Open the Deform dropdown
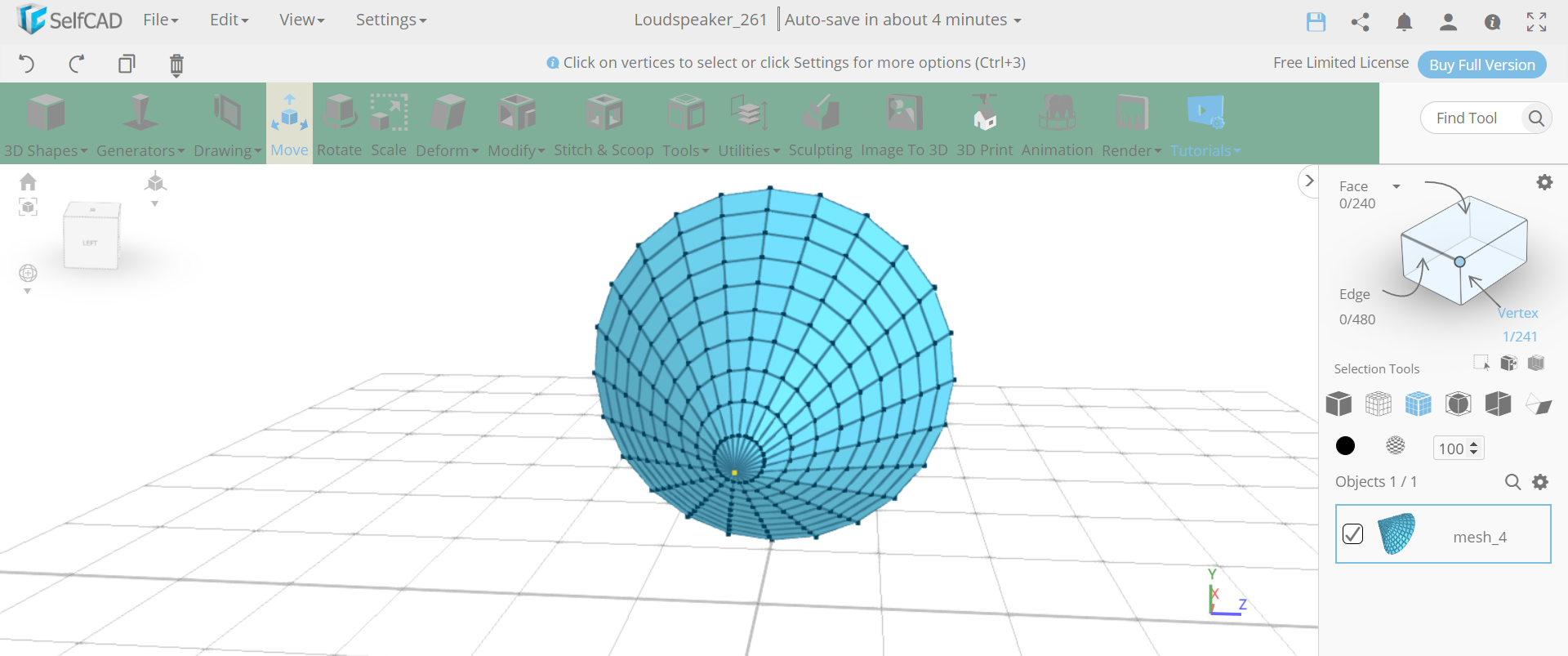This screenshot has width=1568, height=656. tap(448, 124)
